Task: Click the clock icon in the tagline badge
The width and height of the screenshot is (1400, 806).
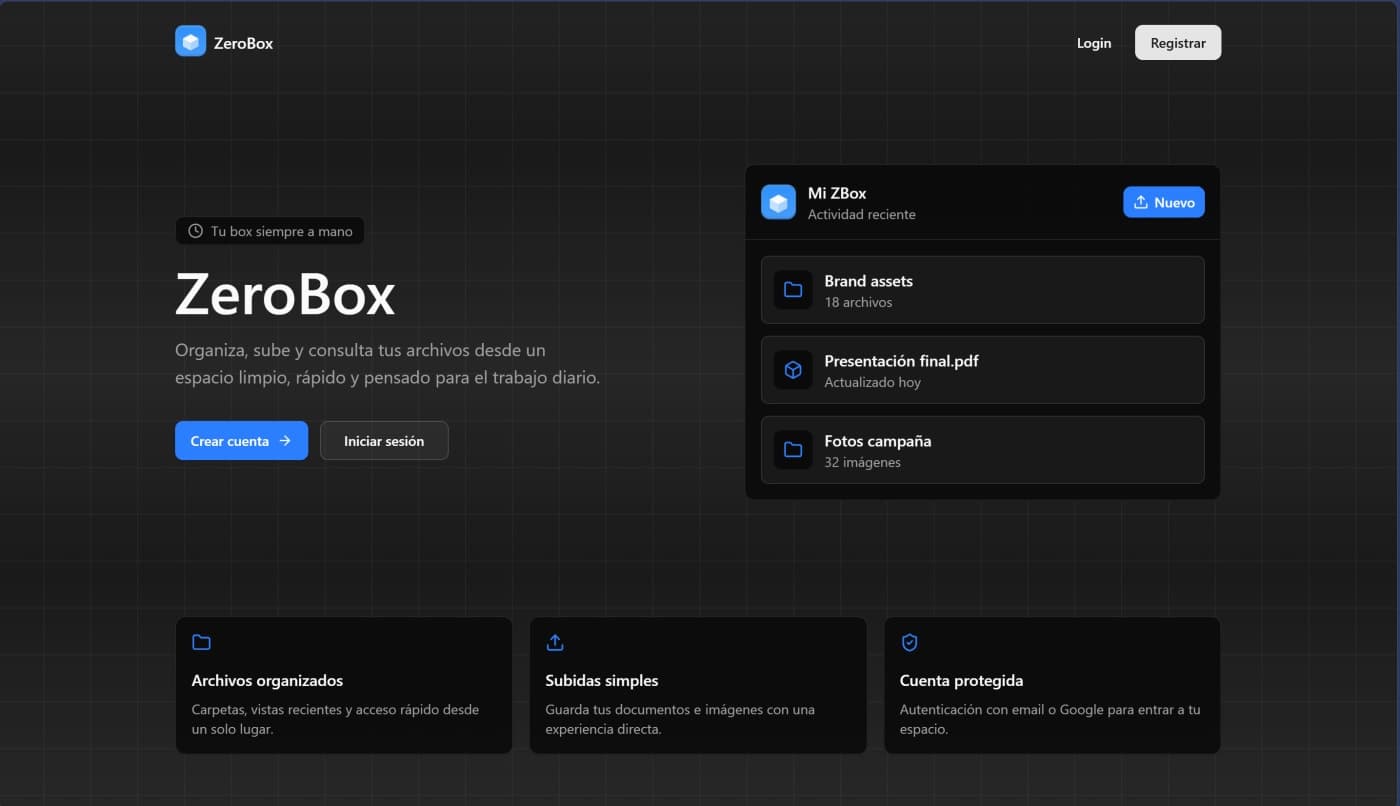Action: [x=196, y=231]
